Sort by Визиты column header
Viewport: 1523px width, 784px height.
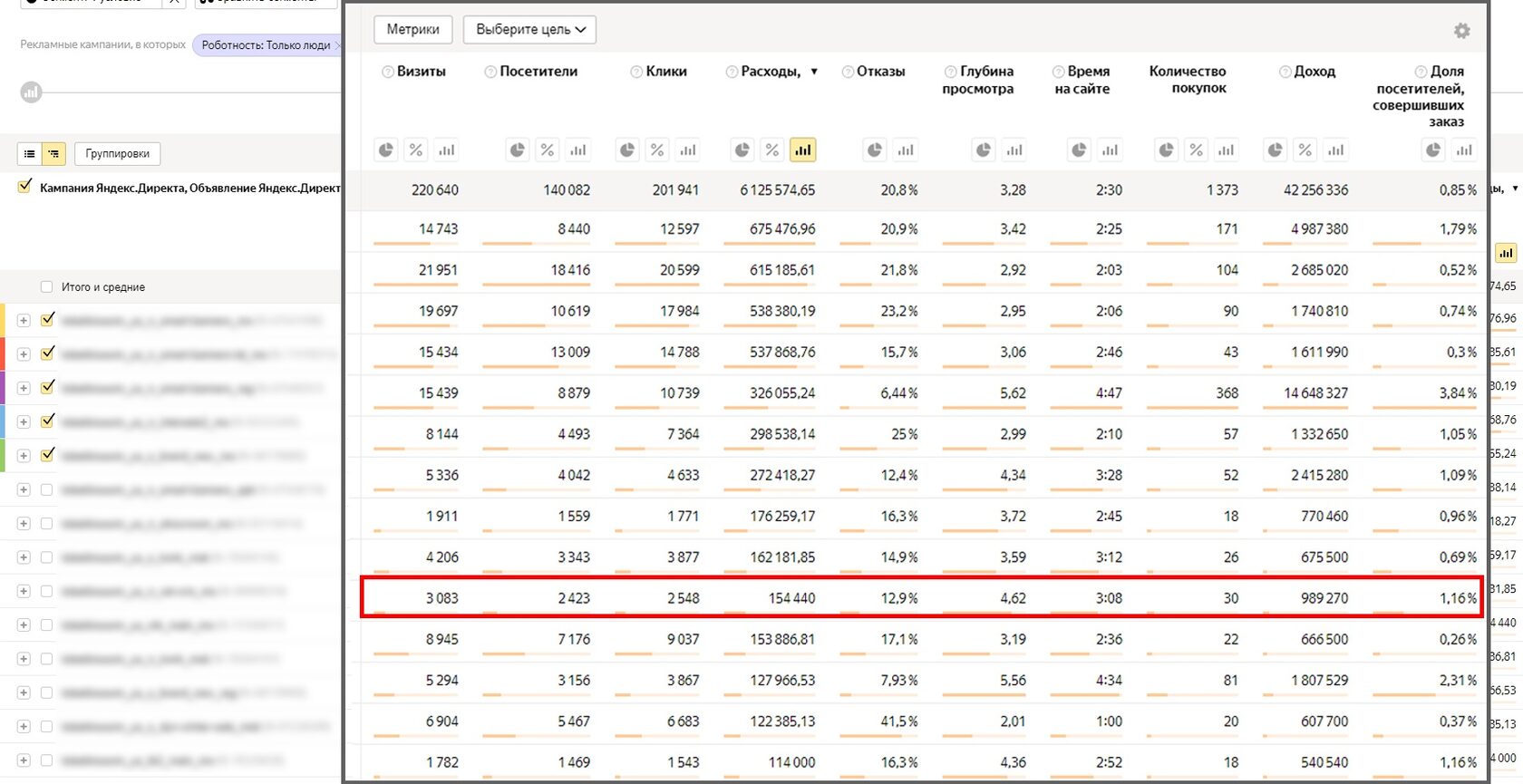point(422,72)
